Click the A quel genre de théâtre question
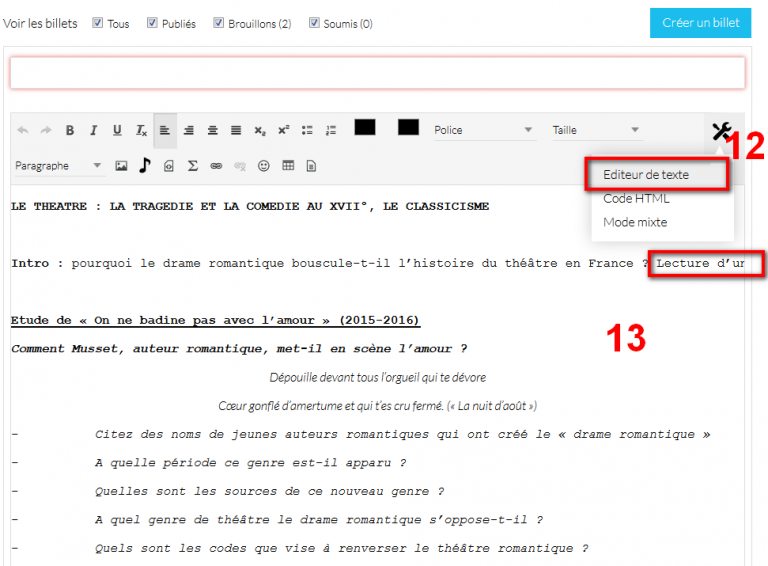 coord(319,519)
